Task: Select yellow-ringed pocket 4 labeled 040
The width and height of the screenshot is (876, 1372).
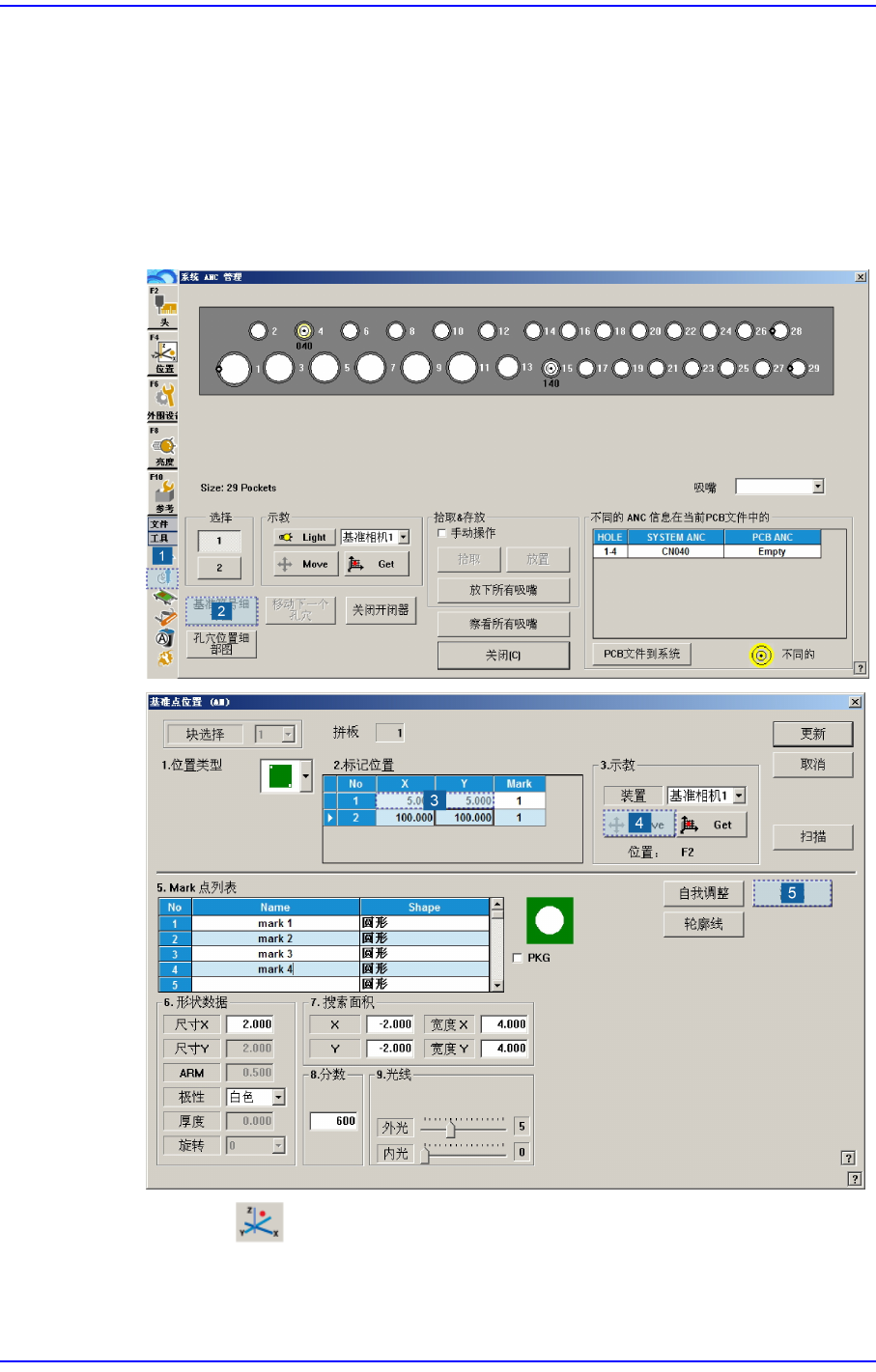Action: click(x=304, y=331)
